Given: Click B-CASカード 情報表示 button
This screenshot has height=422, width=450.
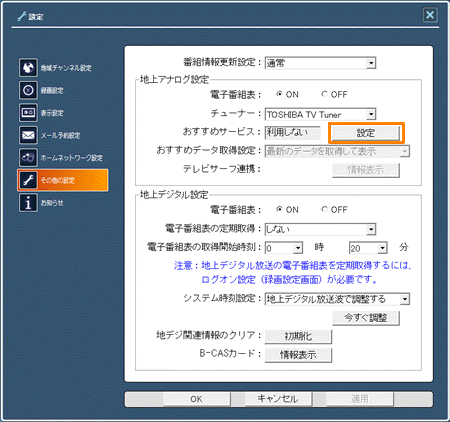Looking at the screenshot, I should 298,355.
